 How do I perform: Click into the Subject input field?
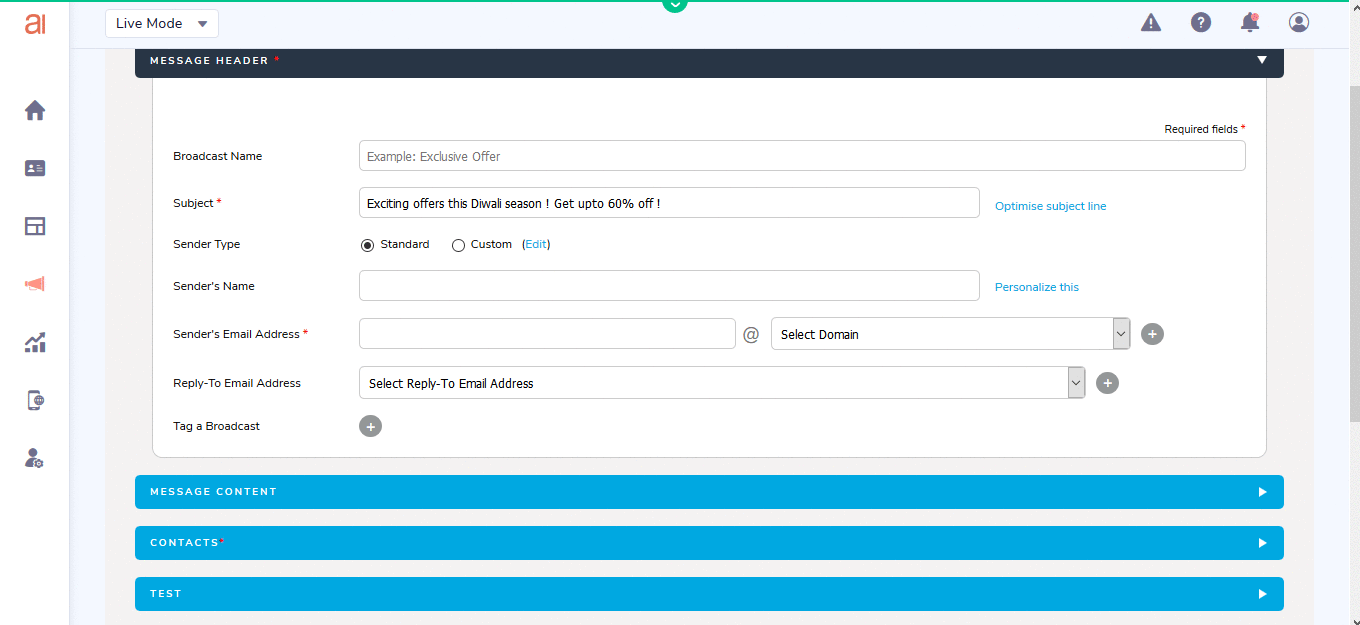tap(669, 203)
